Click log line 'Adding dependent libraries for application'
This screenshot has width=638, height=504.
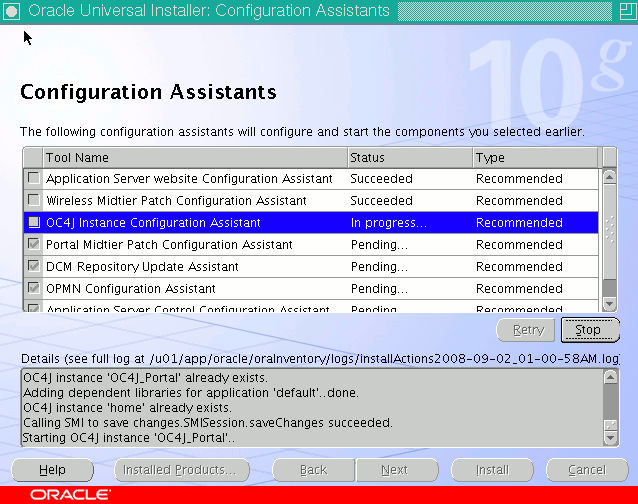pyautogui.click(x=191, y=393)
